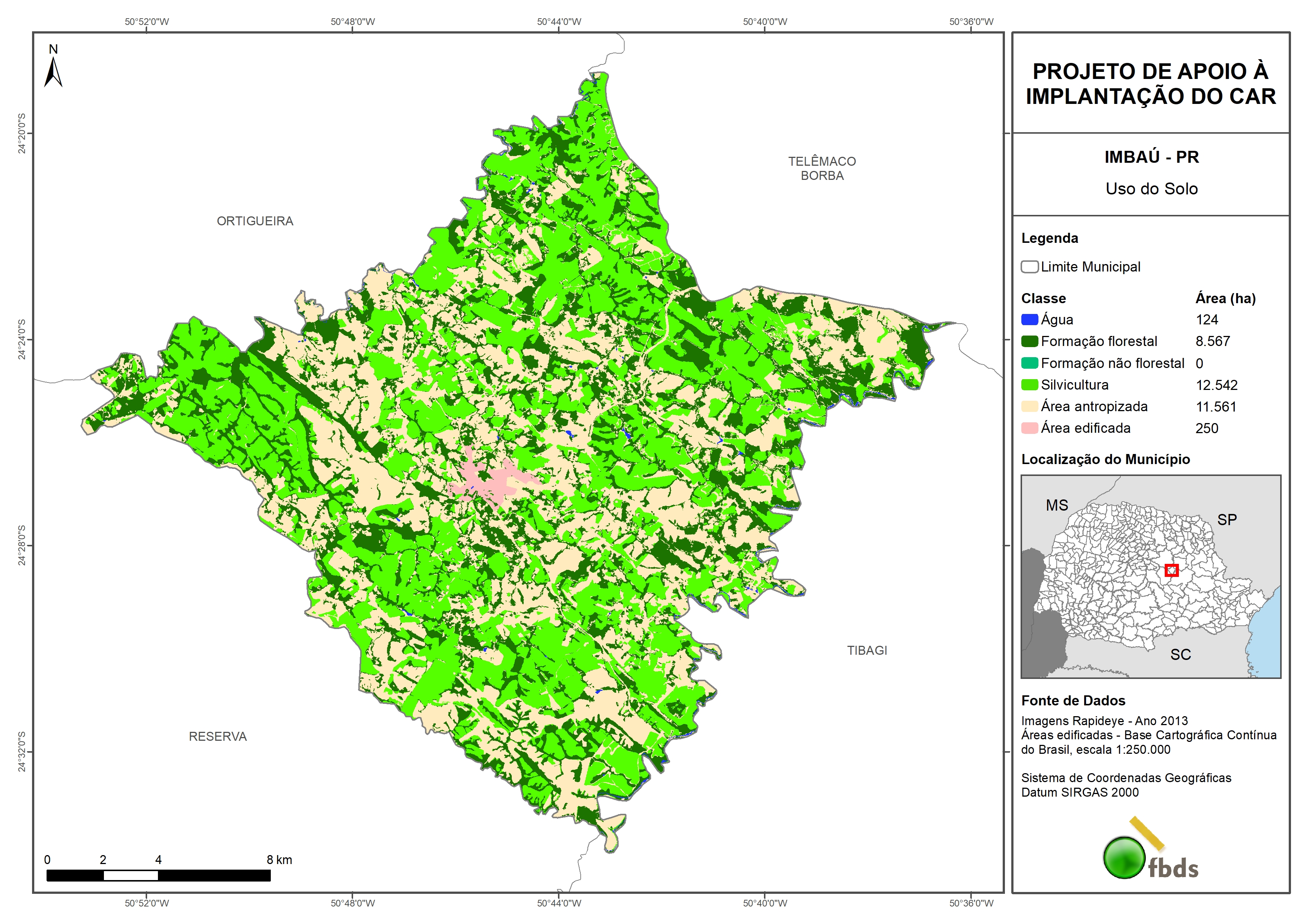The image size is (1307, 924).
Task: Click the blue Água legend swatch
Action: 1029,320
